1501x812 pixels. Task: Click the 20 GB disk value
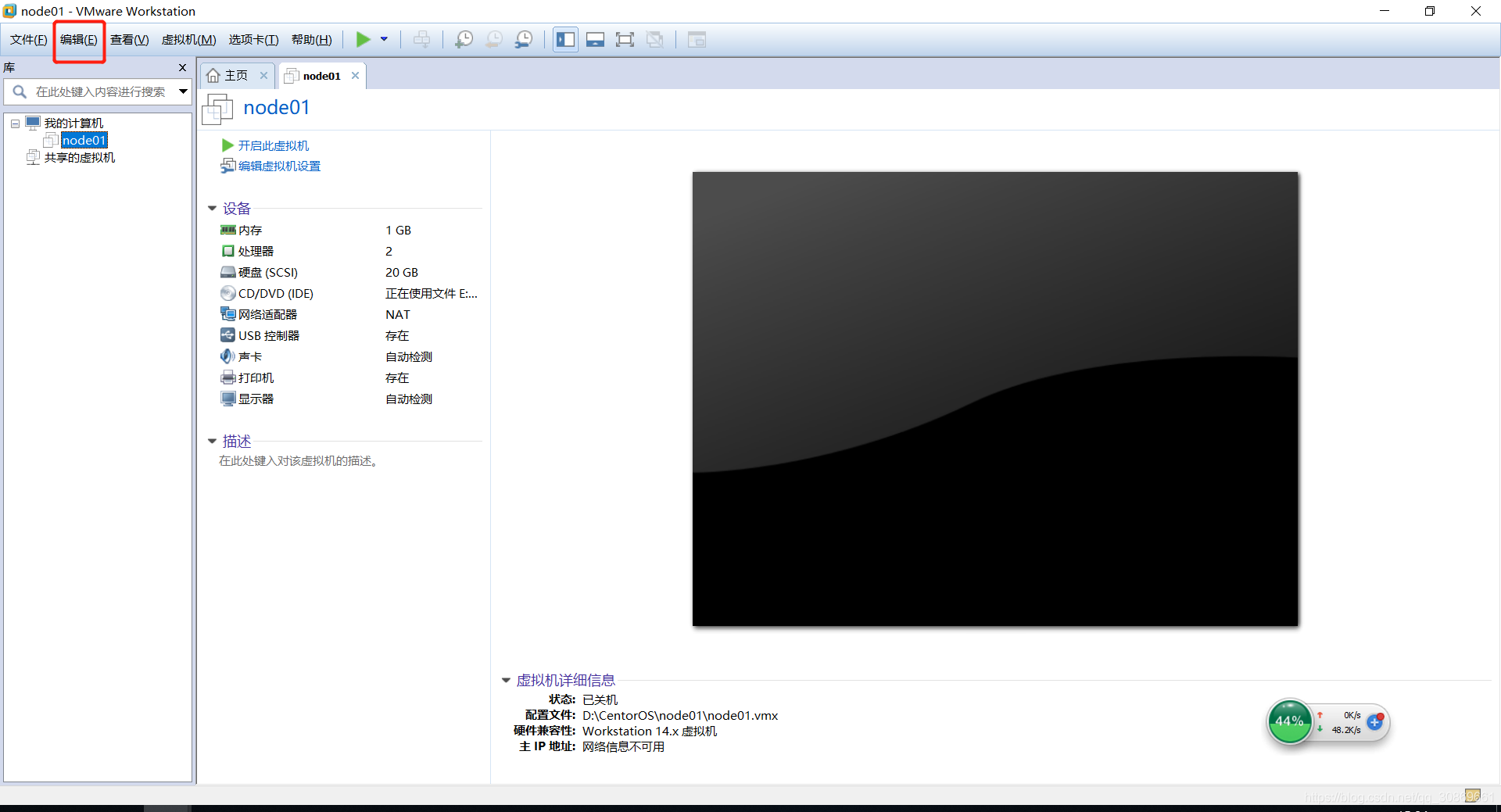[402, 273]
